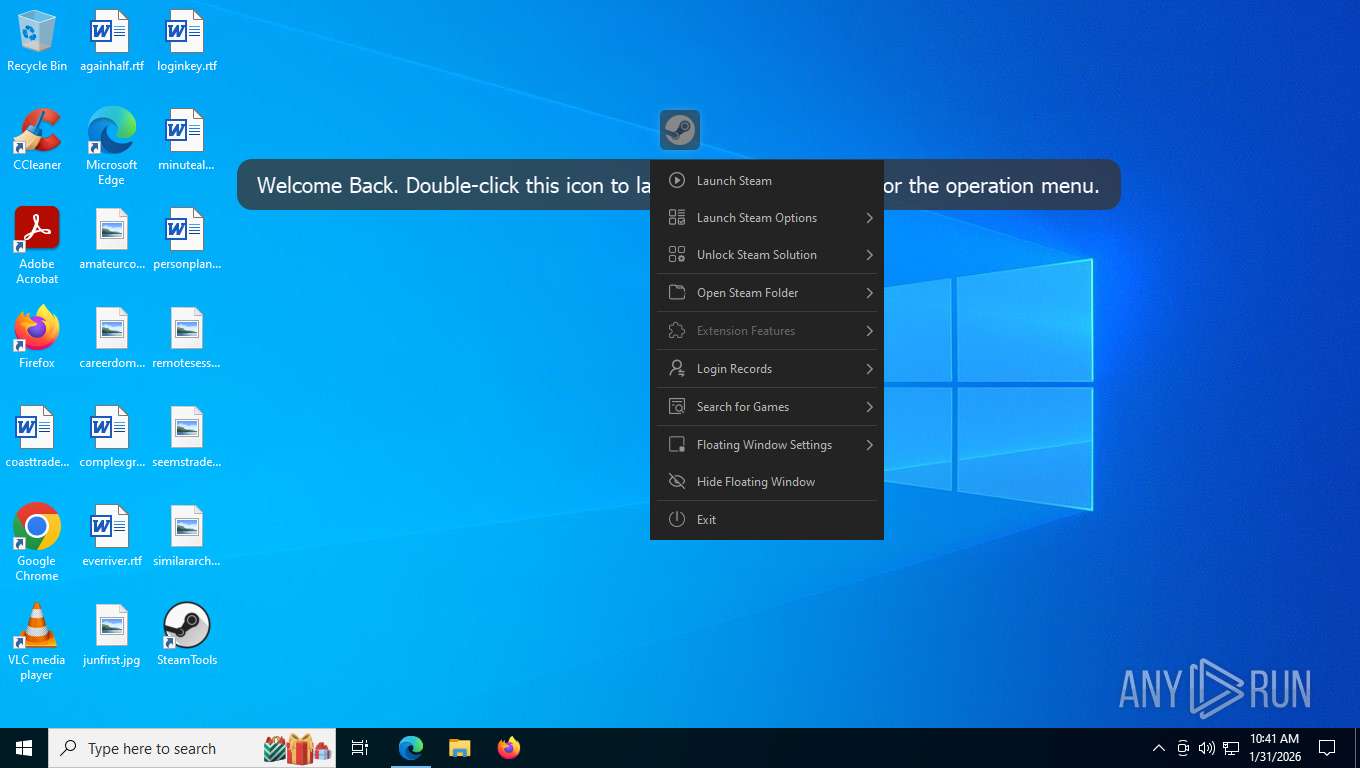The width and height of the screenshot is (1360, 768).
Task: Click the volume speaker tray icon
Action: pos(1207,748)
